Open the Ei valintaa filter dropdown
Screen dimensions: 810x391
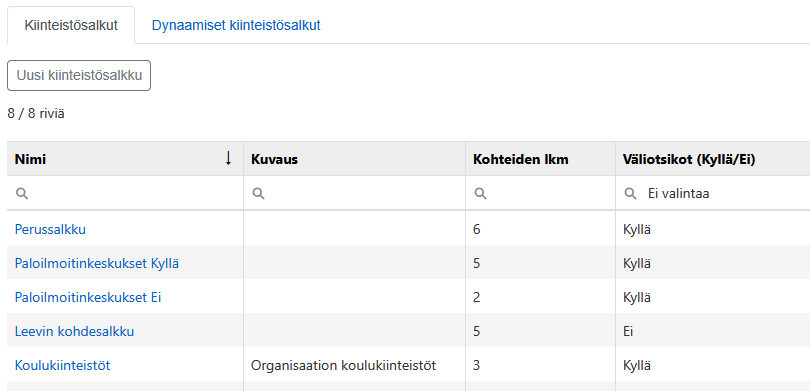point(713,194)
